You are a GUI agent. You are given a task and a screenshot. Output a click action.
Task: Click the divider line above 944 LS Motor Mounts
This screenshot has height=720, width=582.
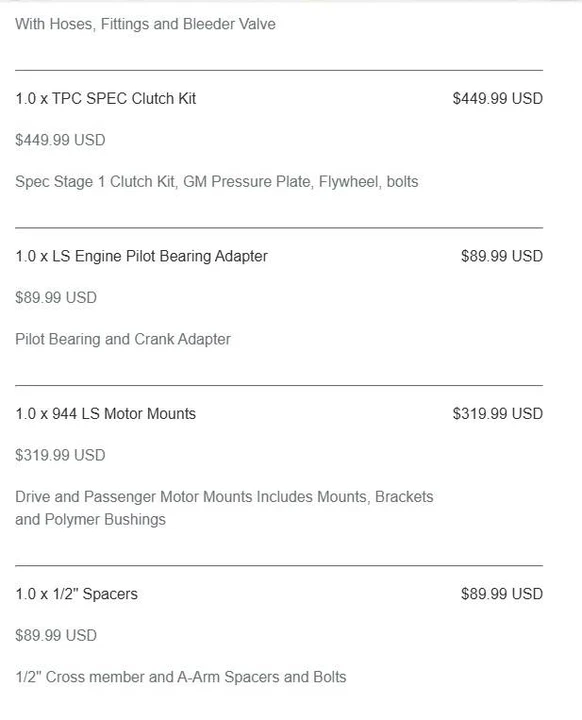click(279, 385)
